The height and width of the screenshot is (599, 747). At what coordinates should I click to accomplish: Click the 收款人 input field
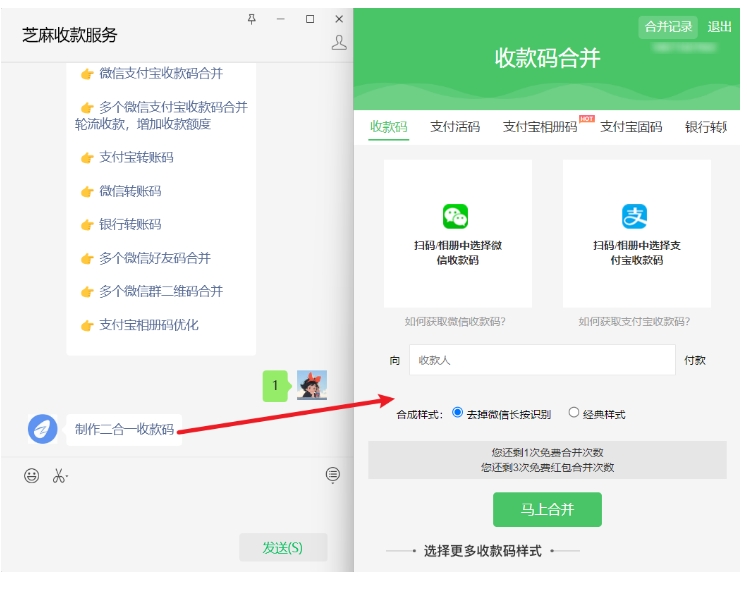click(542, 360)
